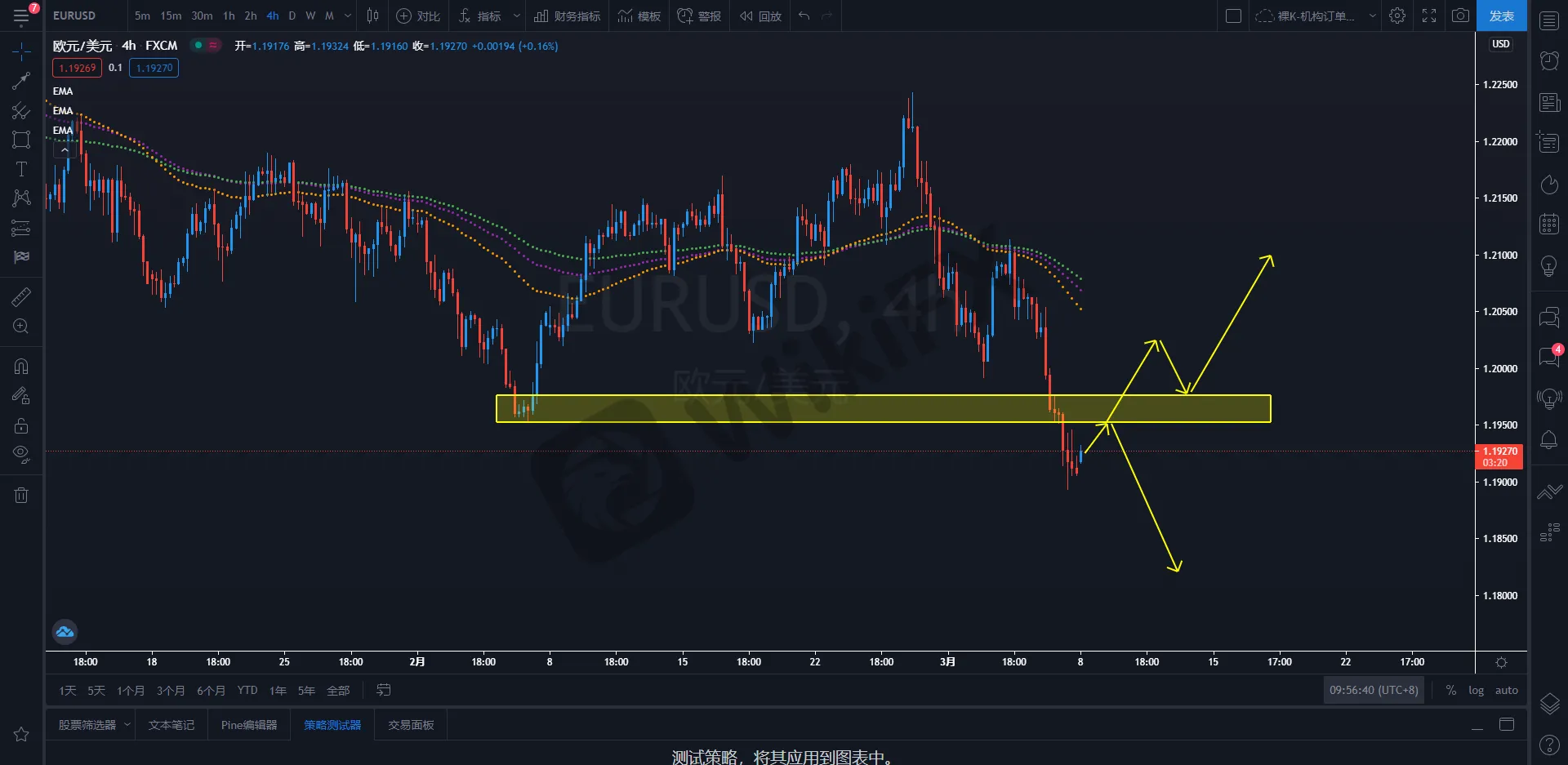
Task: Toggle lock all drawing tools
Action: coord(21,425)
